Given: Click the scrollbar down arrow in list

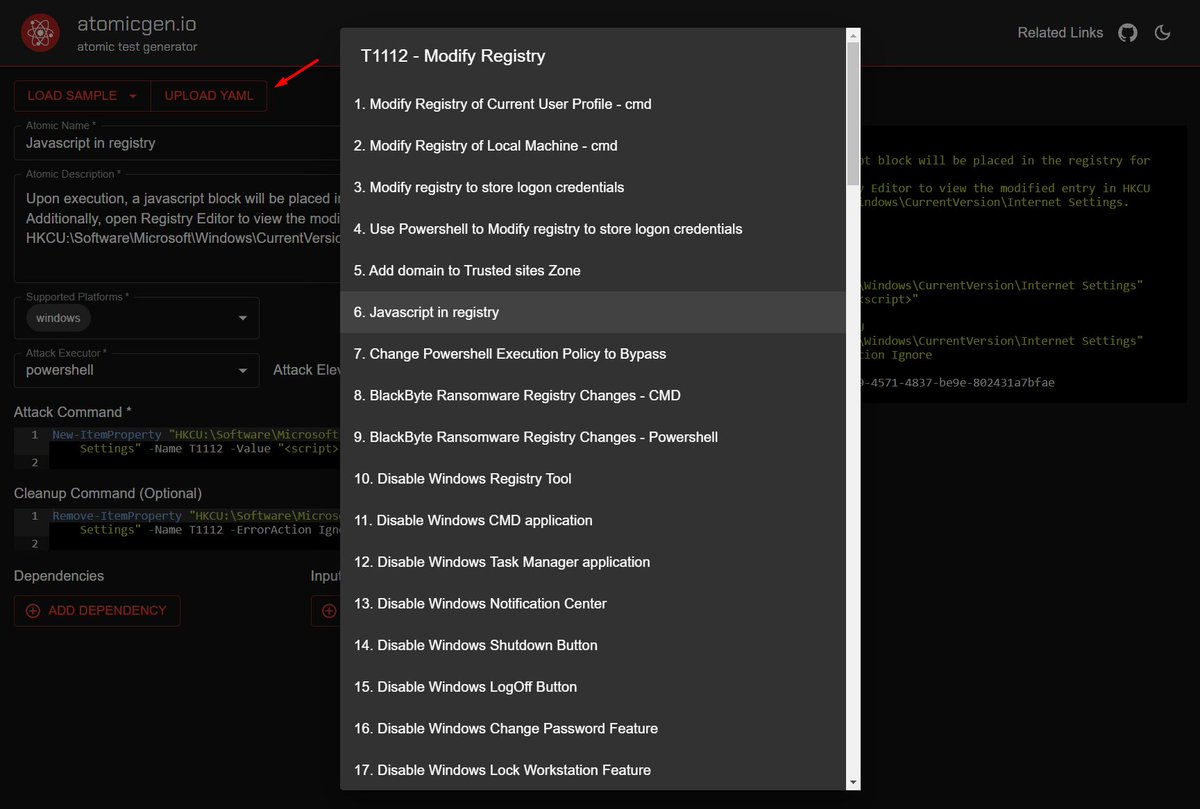Looking at the screenshot, I should [853, 782].
